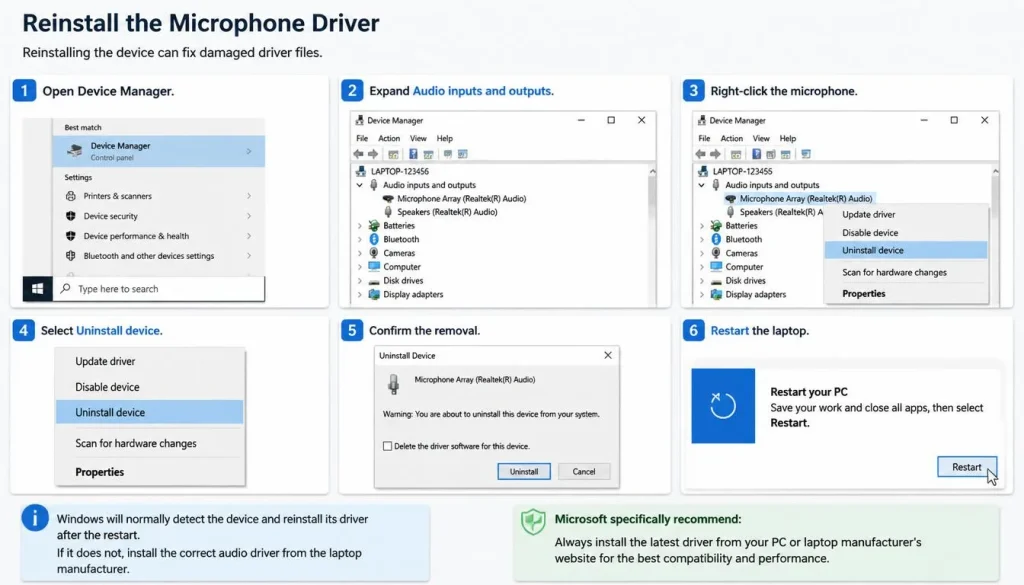Click the Back arrow in step 3 Device Manager toolbar
Image resolution: width=1024 pixels, height=585 pixels.
(x=701, y=154)
